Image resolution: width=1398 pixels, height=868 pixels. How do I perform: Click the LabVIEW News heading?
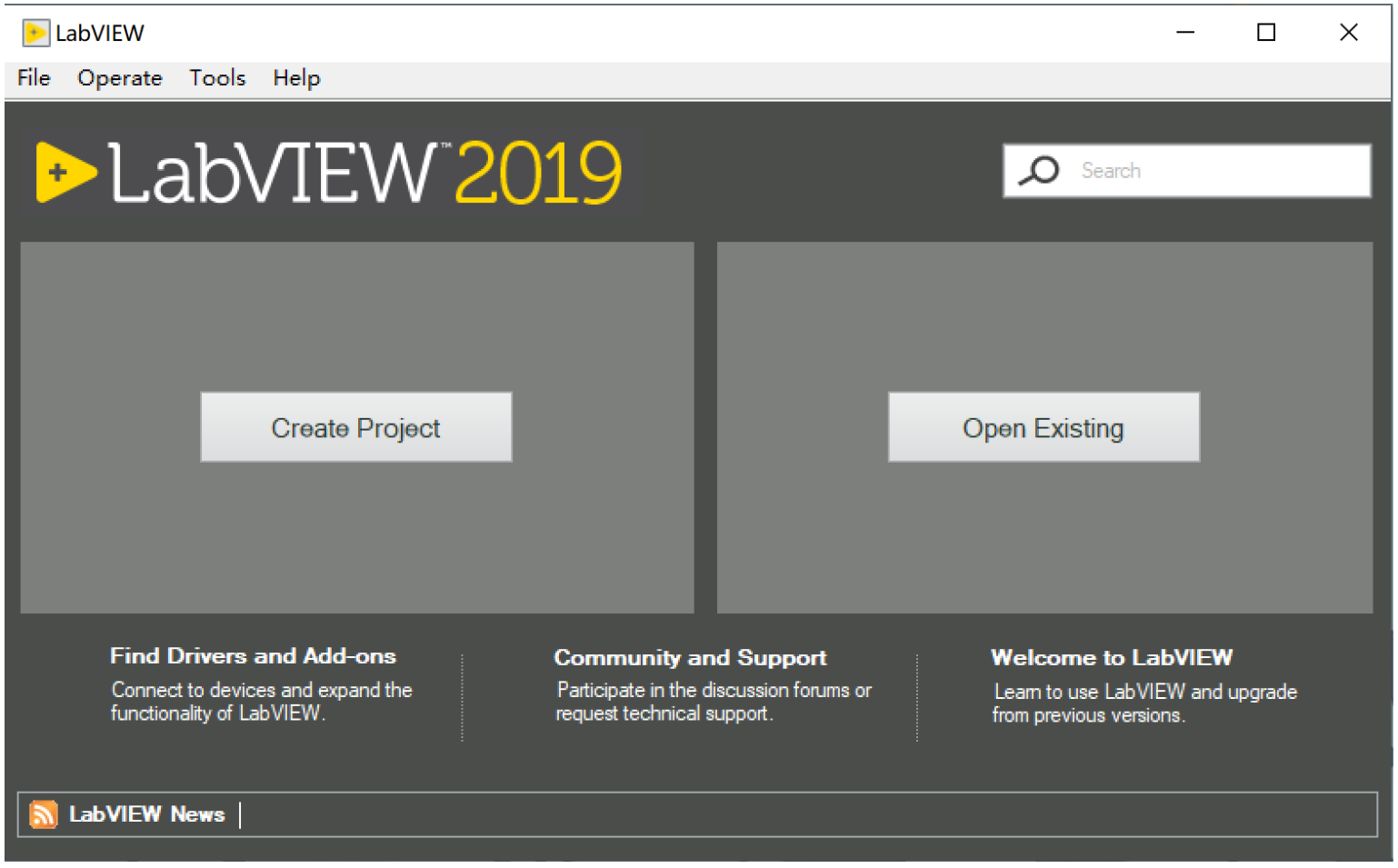147,813
